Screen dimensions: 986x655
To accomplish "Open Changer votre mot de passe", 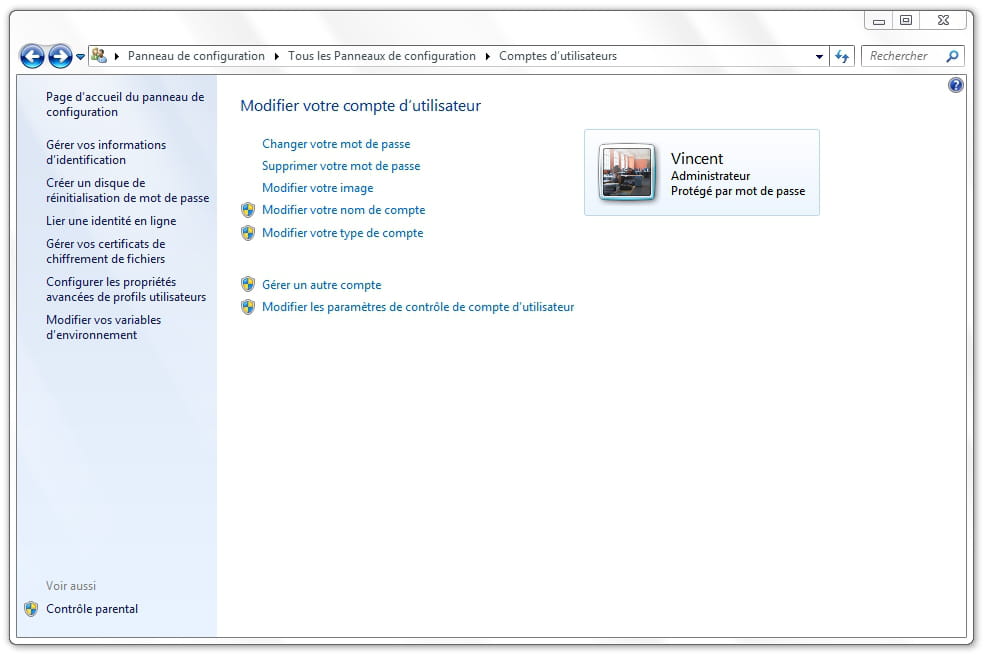I will (x=336, y=144).
